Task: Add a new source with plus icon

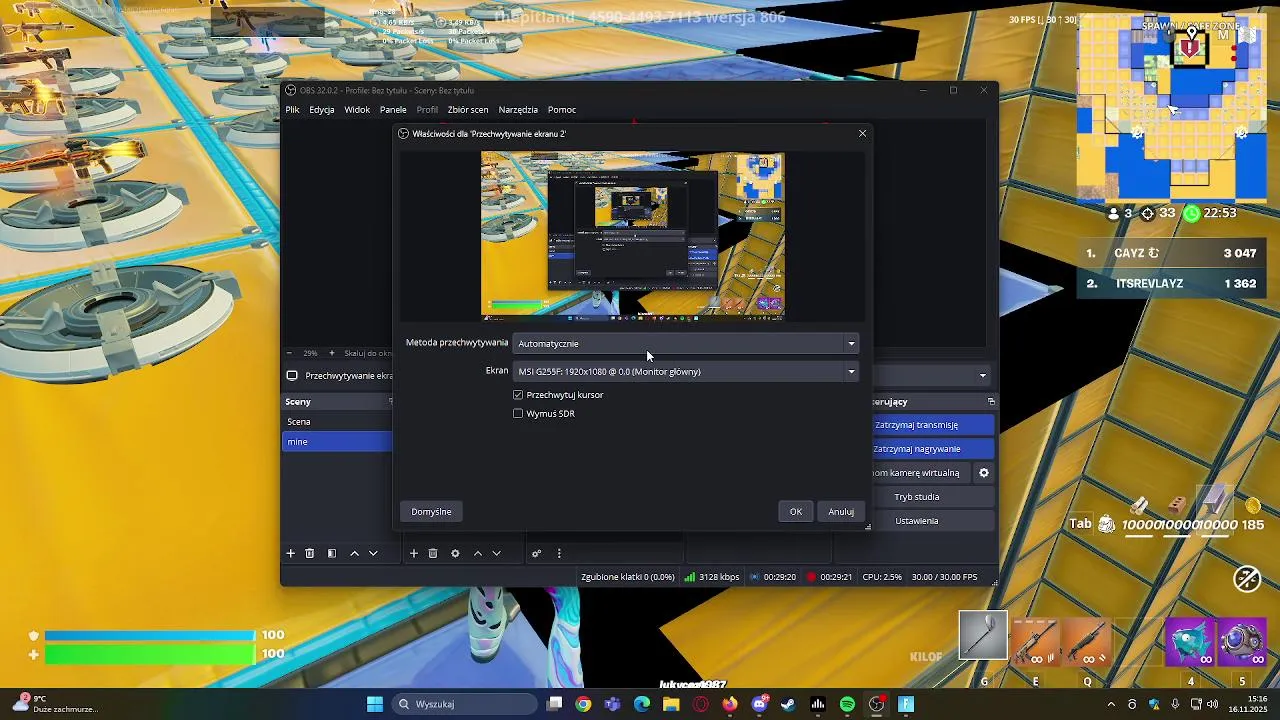Action: coord(413,553)
